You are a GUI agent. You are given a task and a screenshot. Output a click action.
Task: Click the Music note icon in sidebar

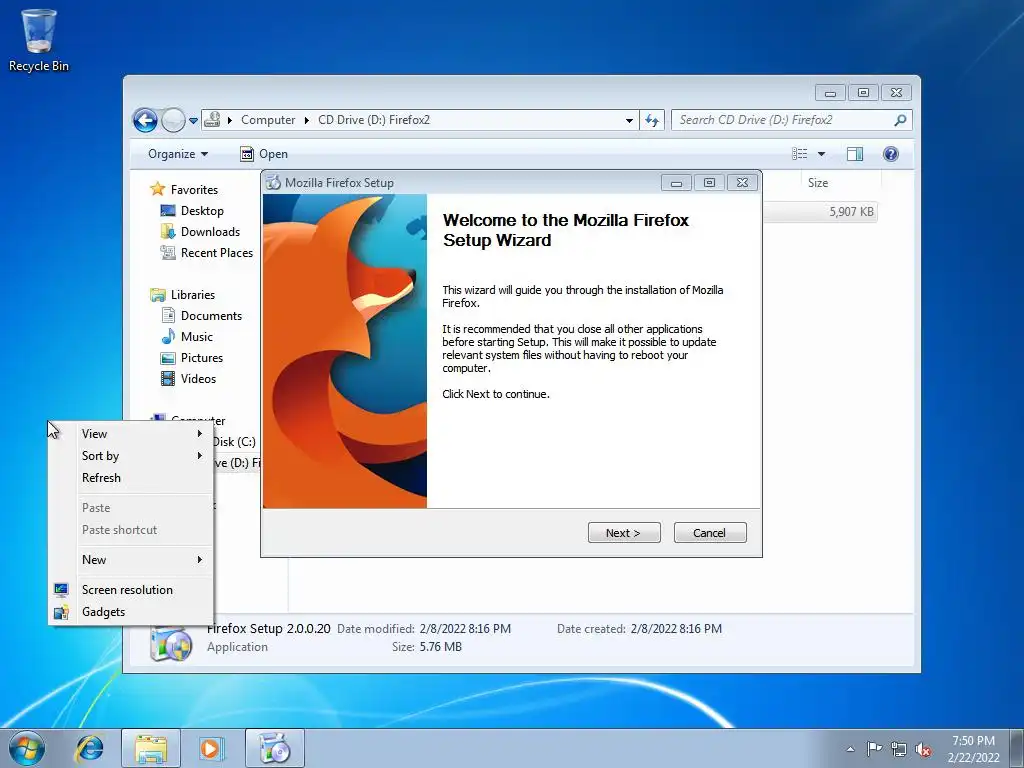click(168, 337)
